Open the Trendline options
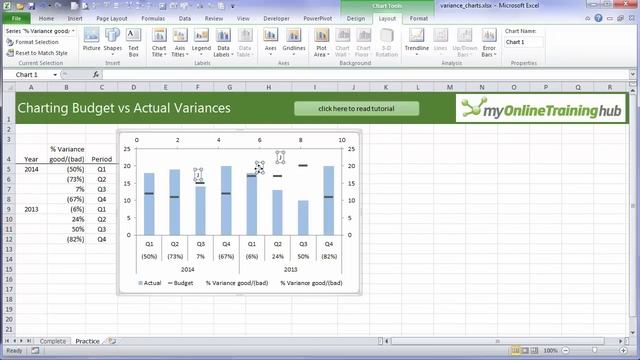The width and height of the screenshot is (640, 360). point(417,42)
